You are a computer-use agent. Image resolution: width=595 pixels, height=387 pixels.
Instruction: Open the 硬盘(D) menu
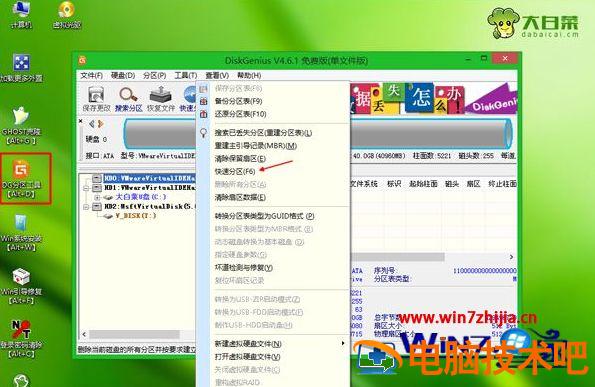[x=123, y=76]
